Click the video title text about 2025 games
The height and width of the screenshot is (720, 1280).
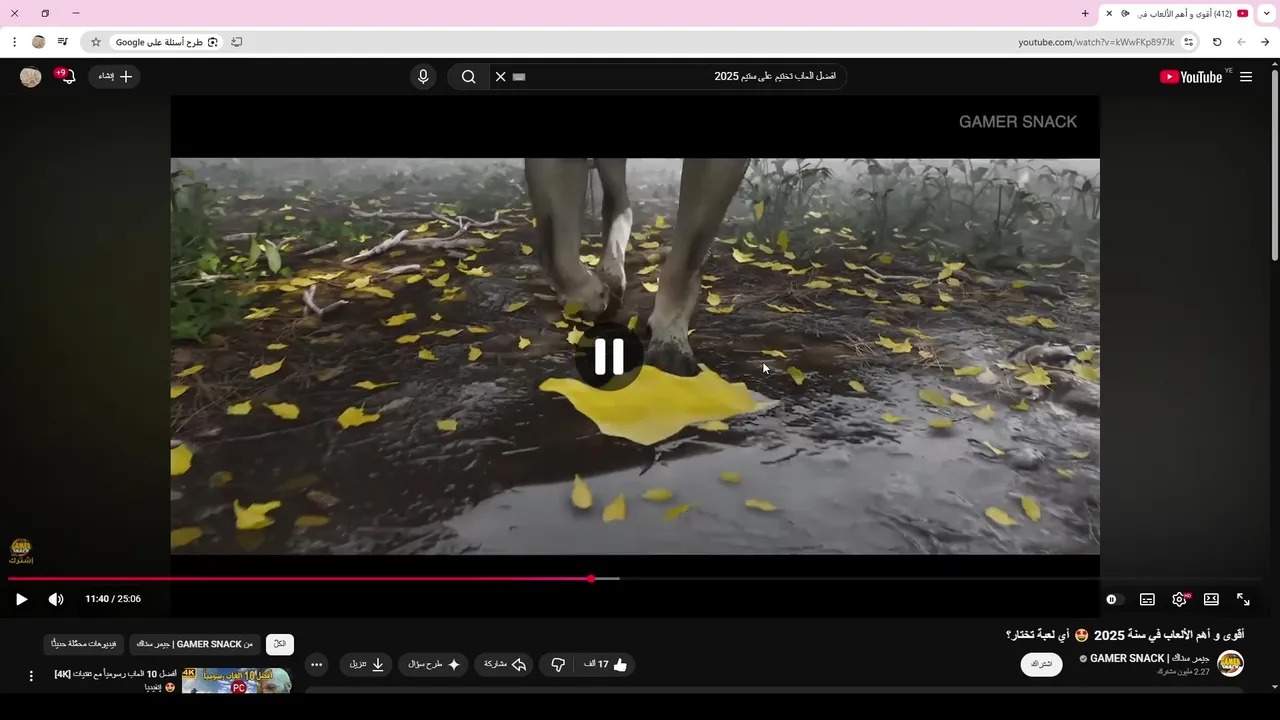pos(1125,635)
